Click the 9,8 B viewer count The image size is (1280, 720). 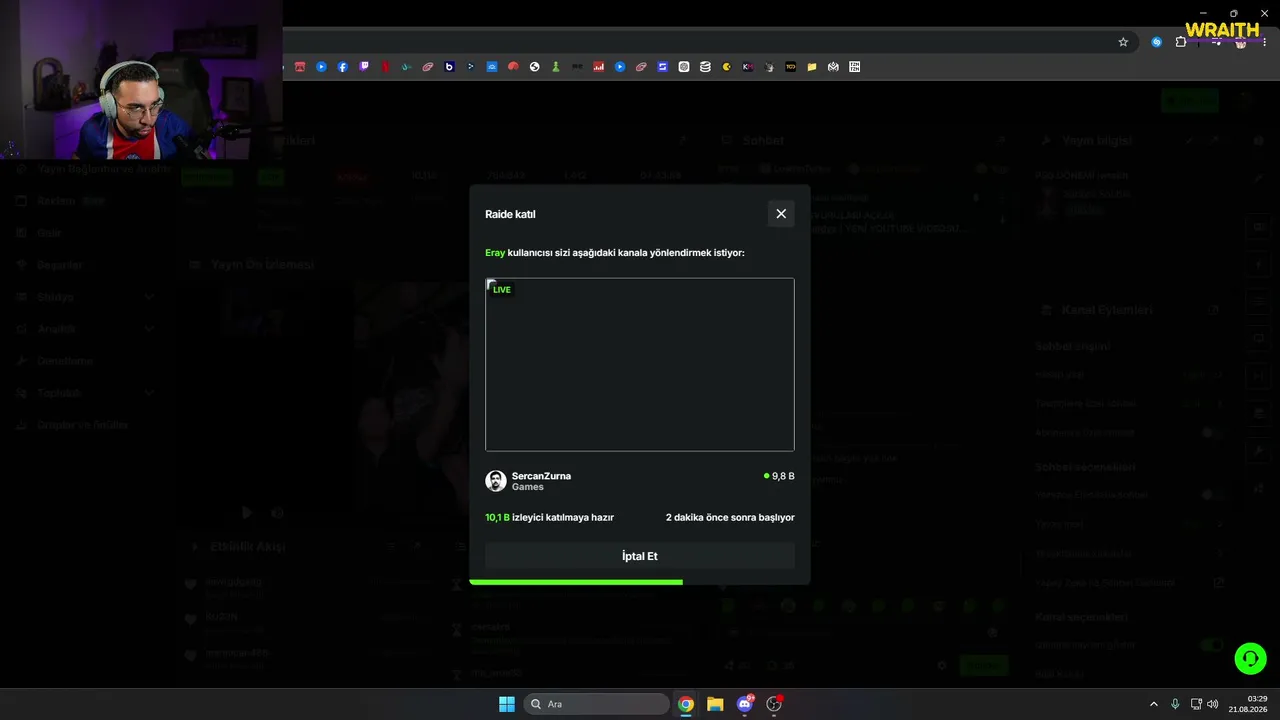coord(779,476)
